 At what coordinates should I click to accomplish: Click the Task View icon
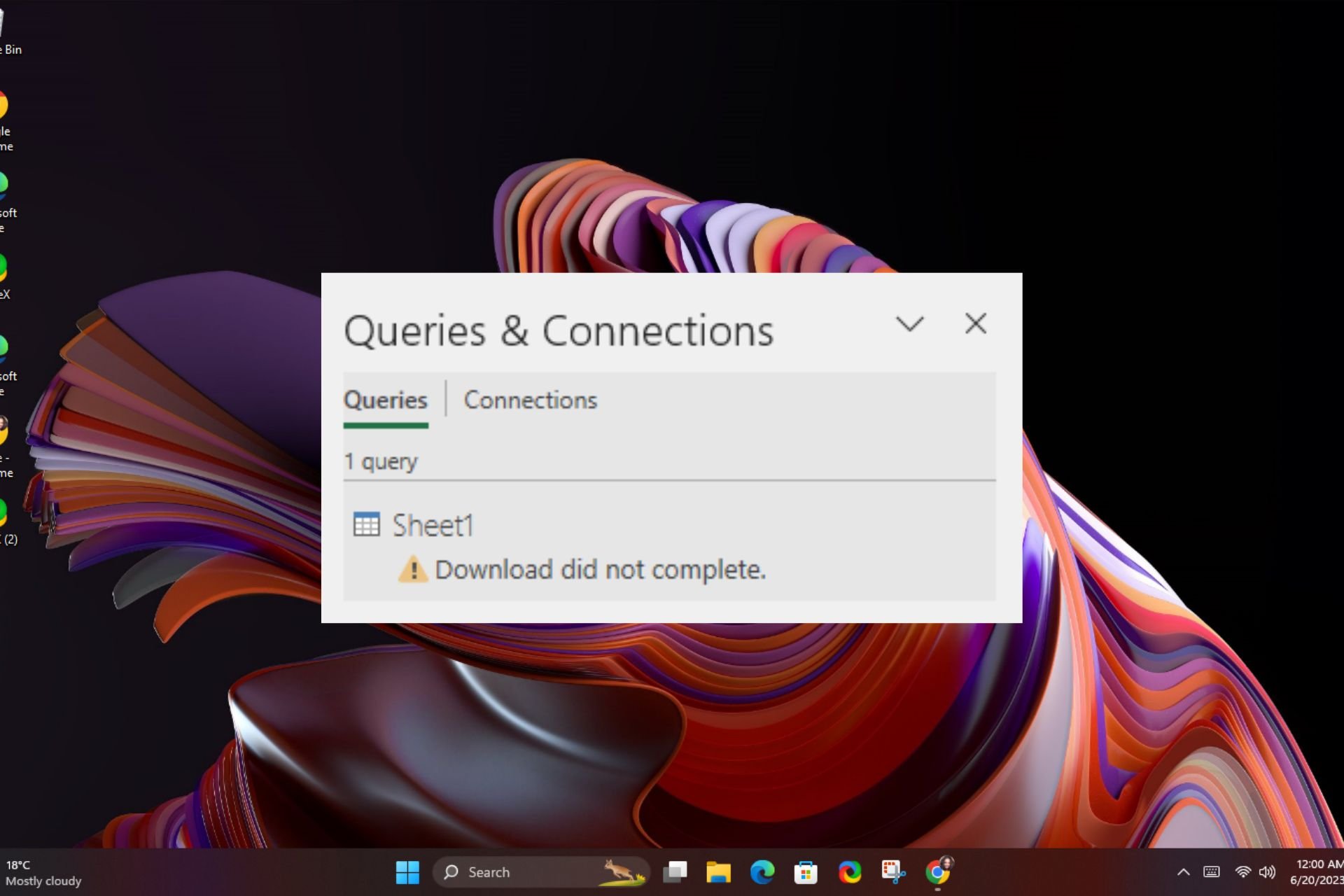tap(675, 872)
